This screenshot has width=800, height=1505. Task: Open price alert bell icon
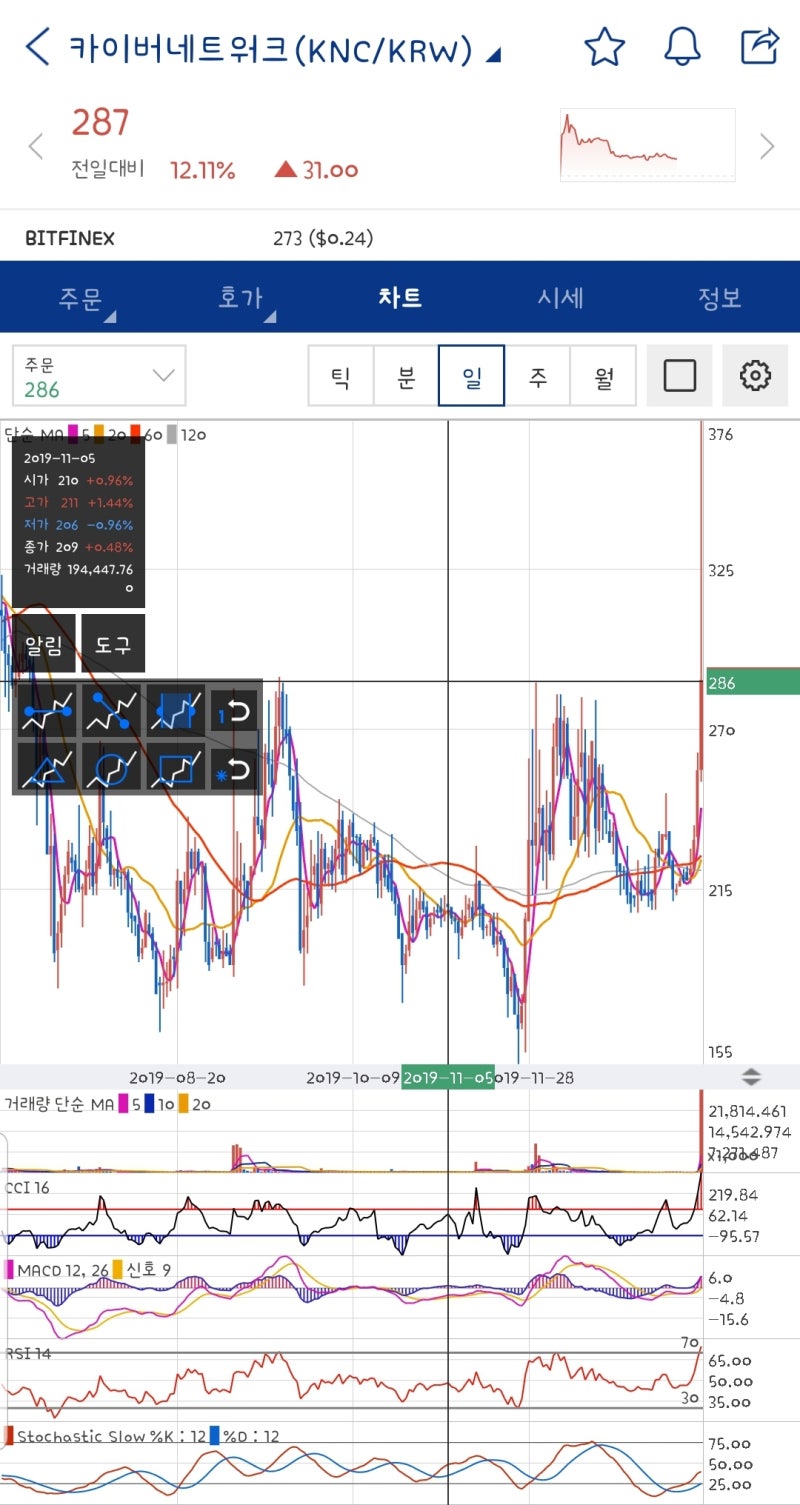[682, 47]
